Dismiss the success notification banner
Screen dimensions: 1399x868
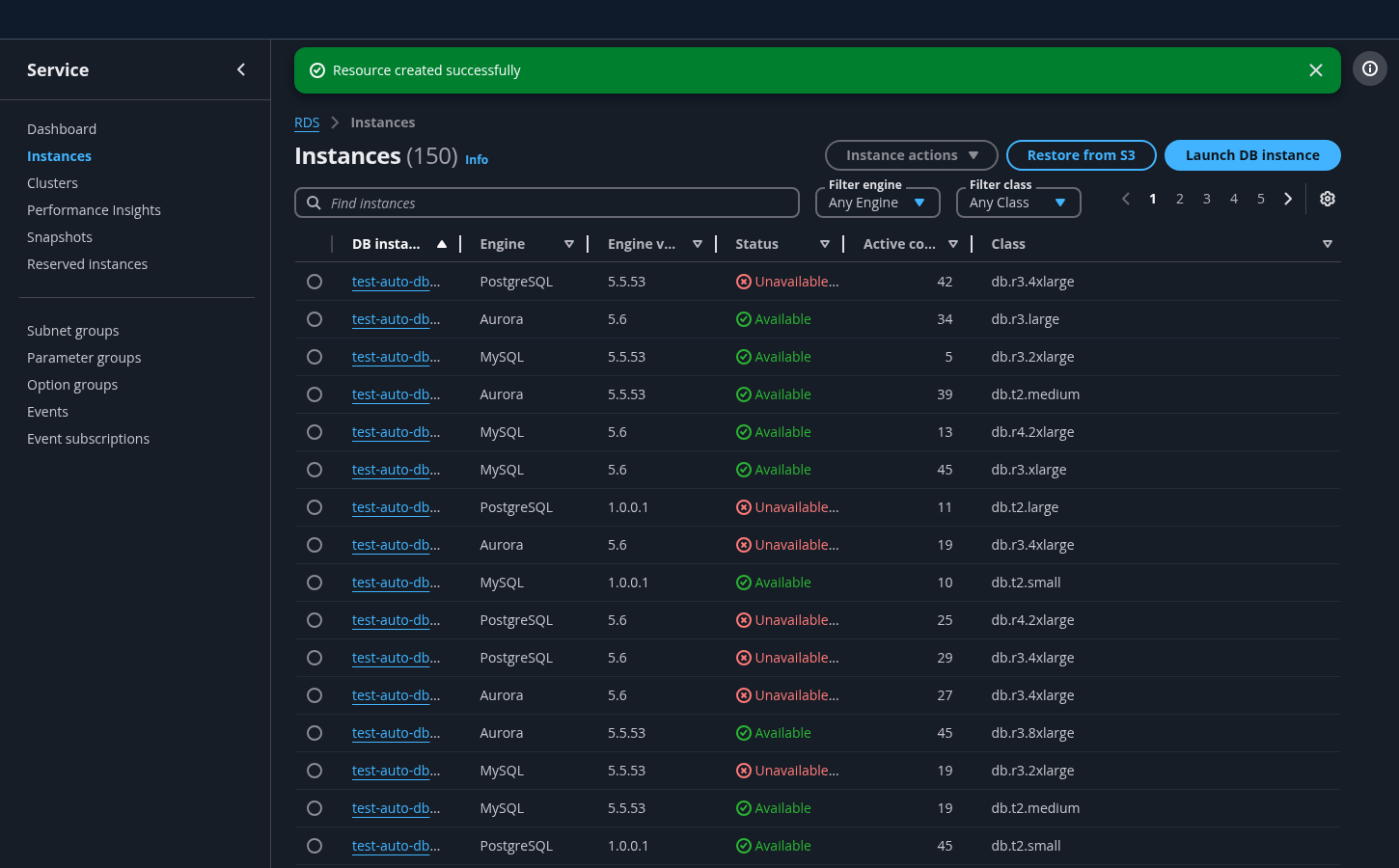click(x=1315, y=70)
